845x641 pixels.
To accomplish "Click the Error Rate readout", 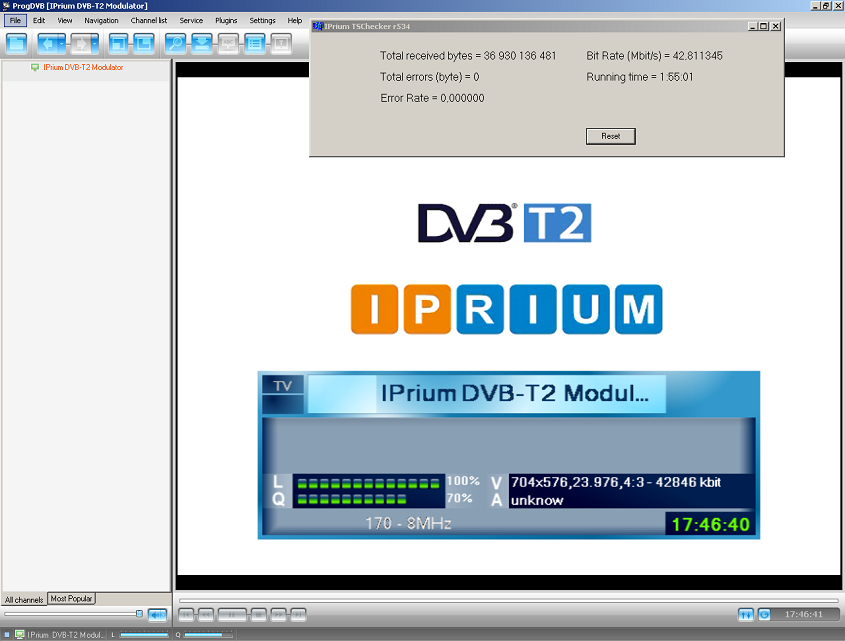I will 432,98.
